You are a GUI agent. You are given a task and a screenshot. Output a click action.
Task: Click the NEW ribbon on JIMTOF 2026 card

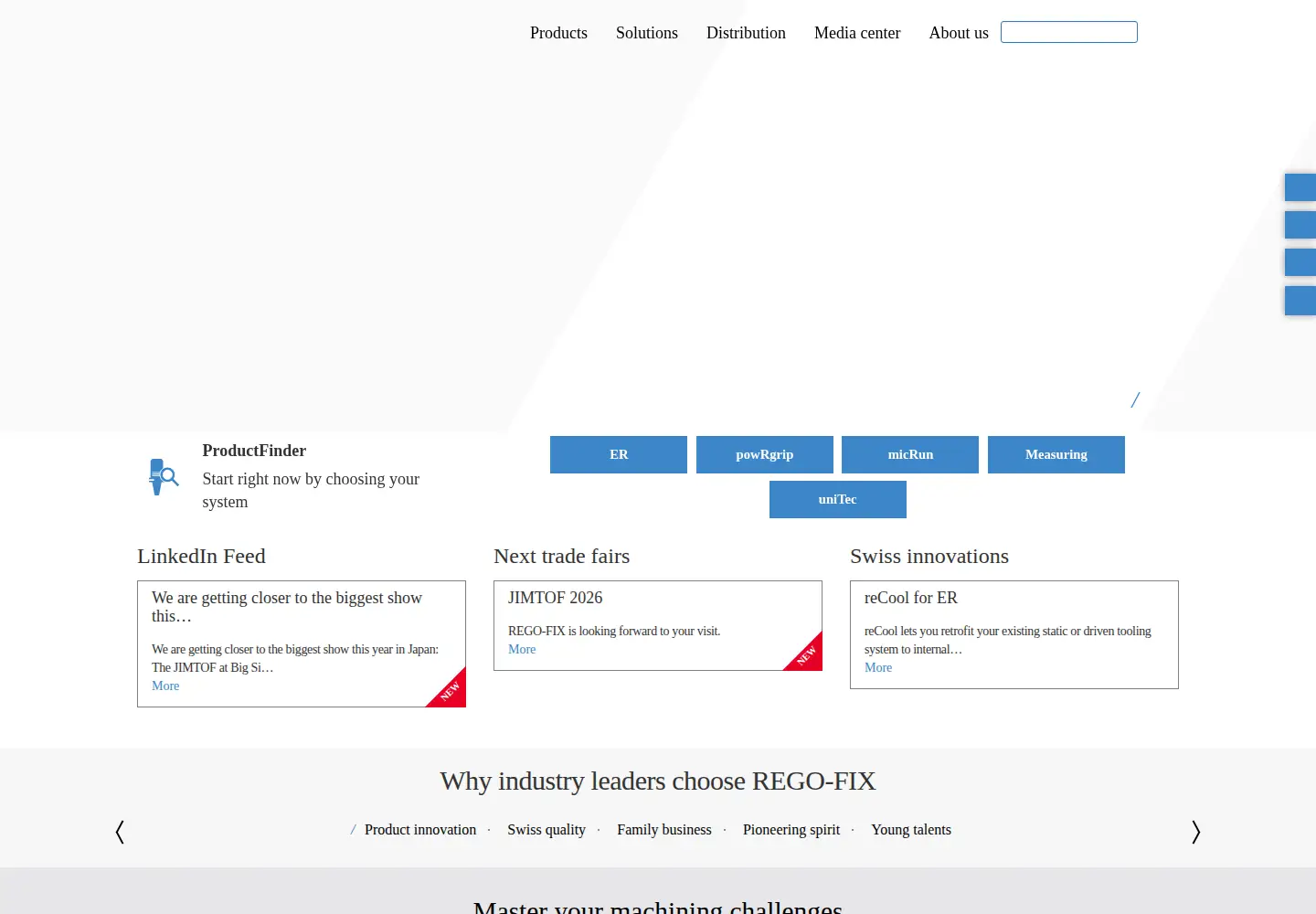click(807, 655)
